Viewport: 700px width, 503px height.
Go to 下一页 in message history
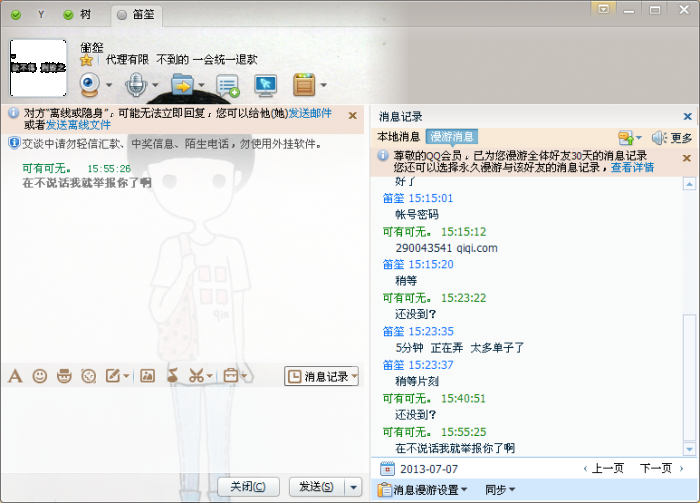661,468
